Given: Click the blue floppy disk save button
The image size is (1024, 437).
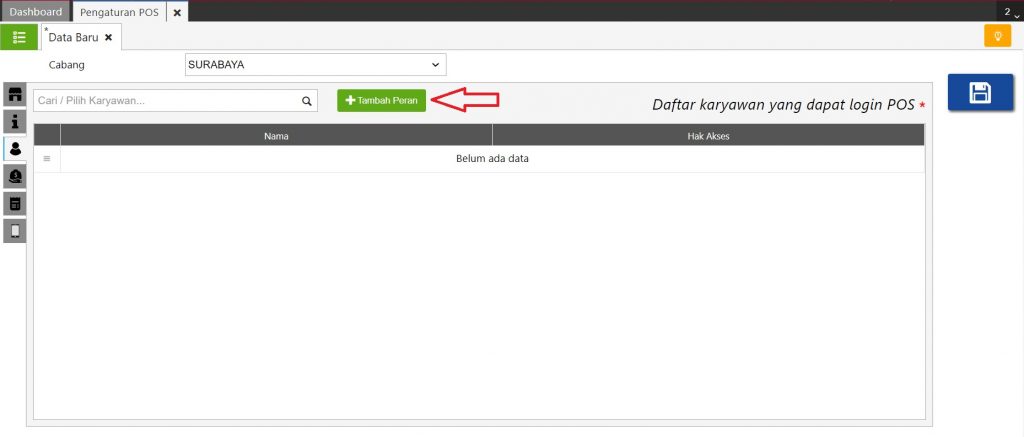Looking at the screenshot, I should pos(979,93).
